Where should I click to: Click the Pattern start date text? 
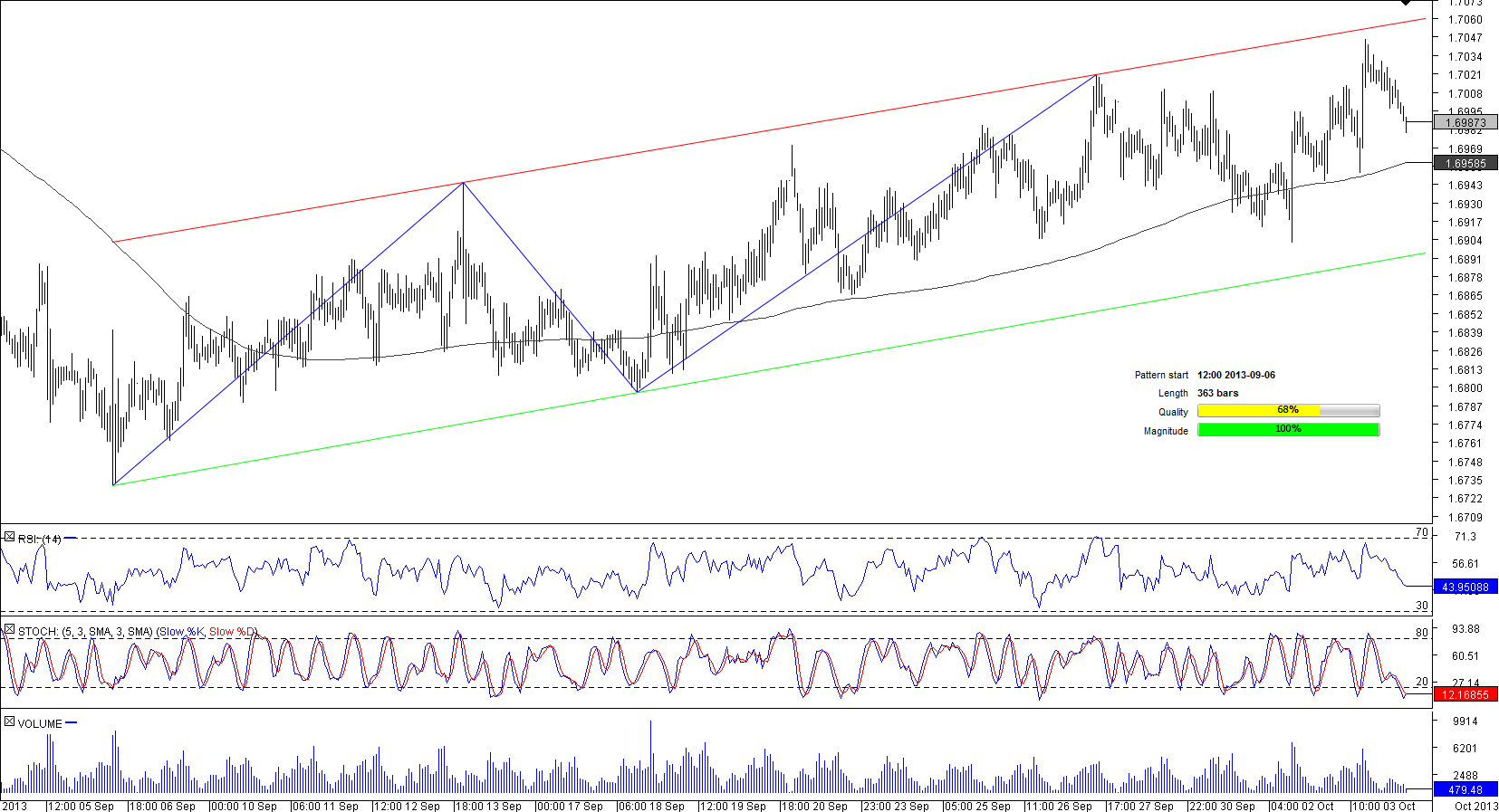pos(1236,375)
